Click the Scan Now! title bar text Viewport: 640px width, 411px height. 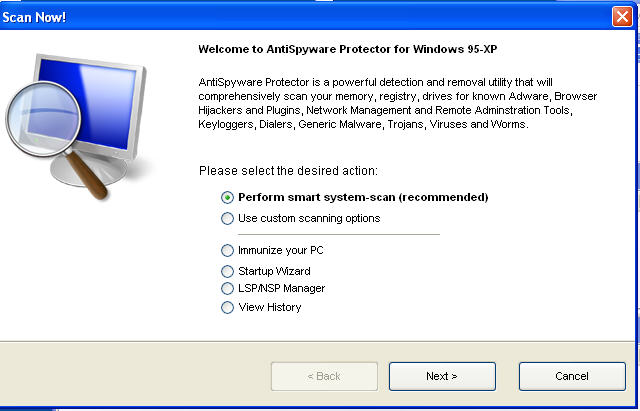[x=34, y=17]
